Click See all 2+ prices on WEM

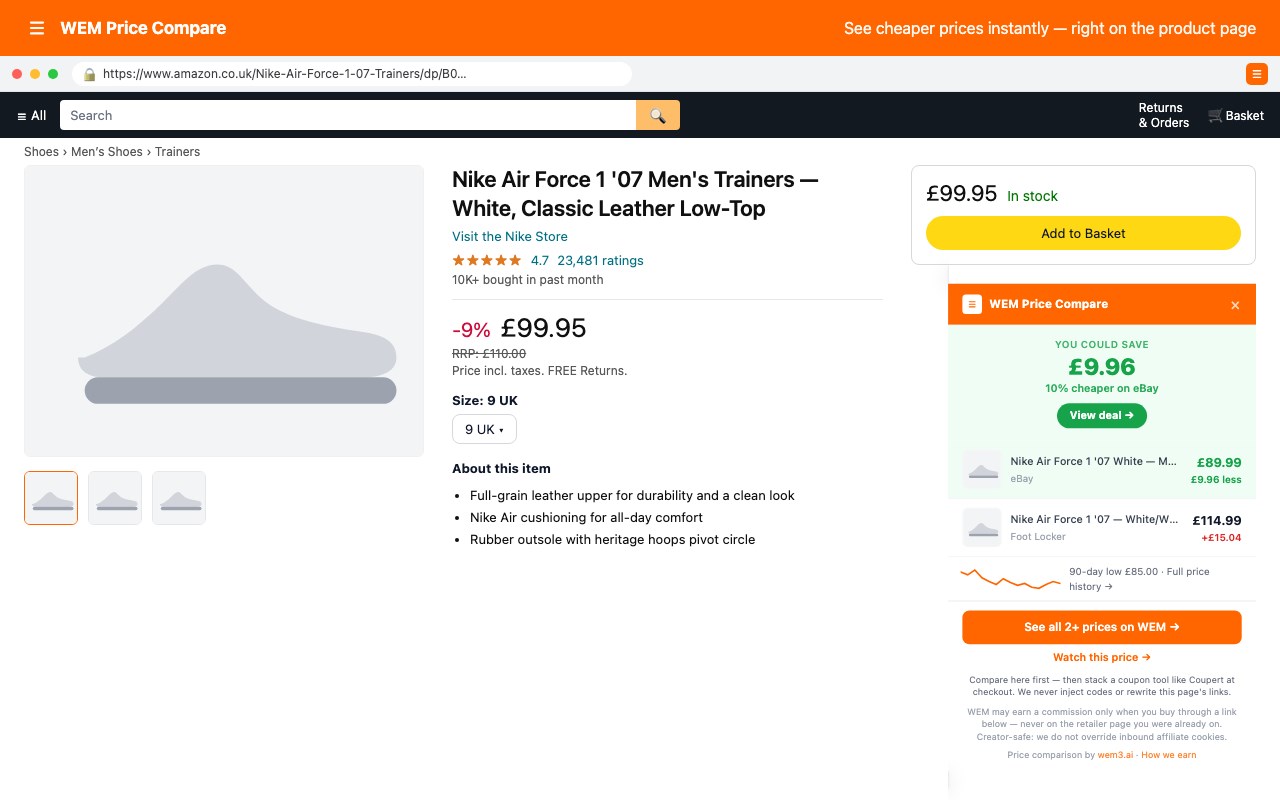(1102, 627)
